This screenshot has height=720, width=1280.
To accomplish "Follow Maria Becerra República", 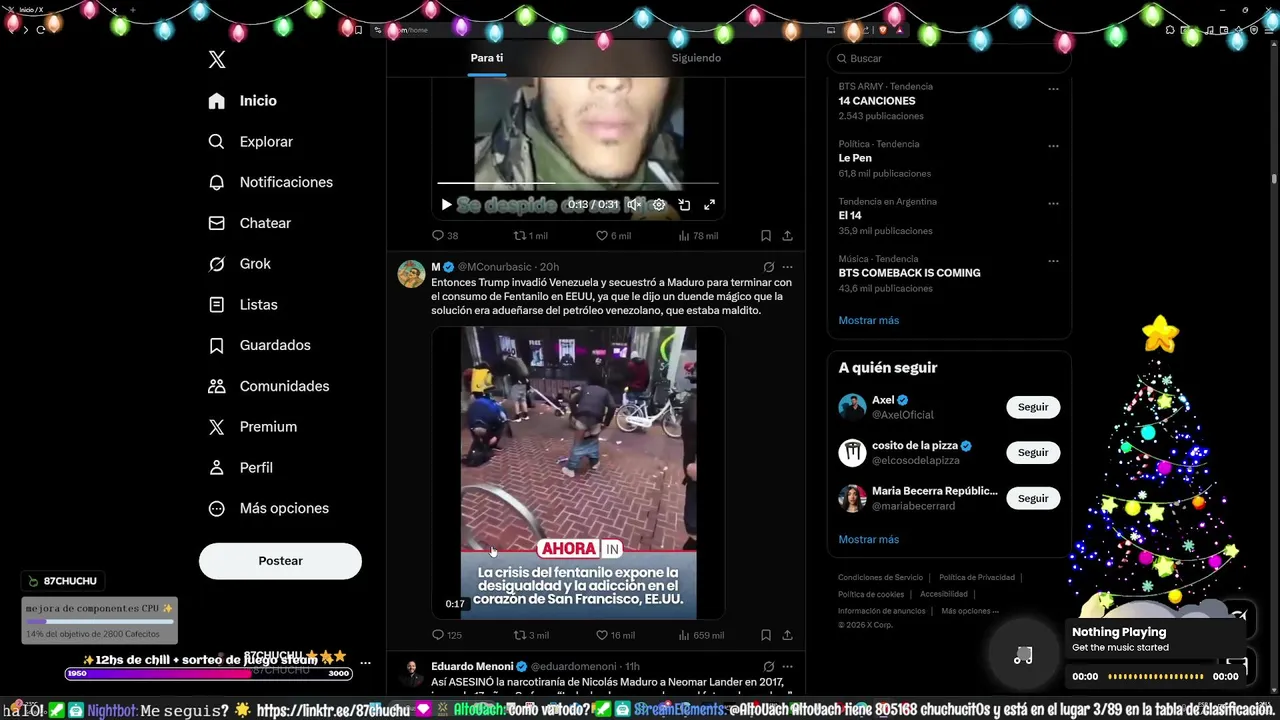I will (x=1033, y=498).
